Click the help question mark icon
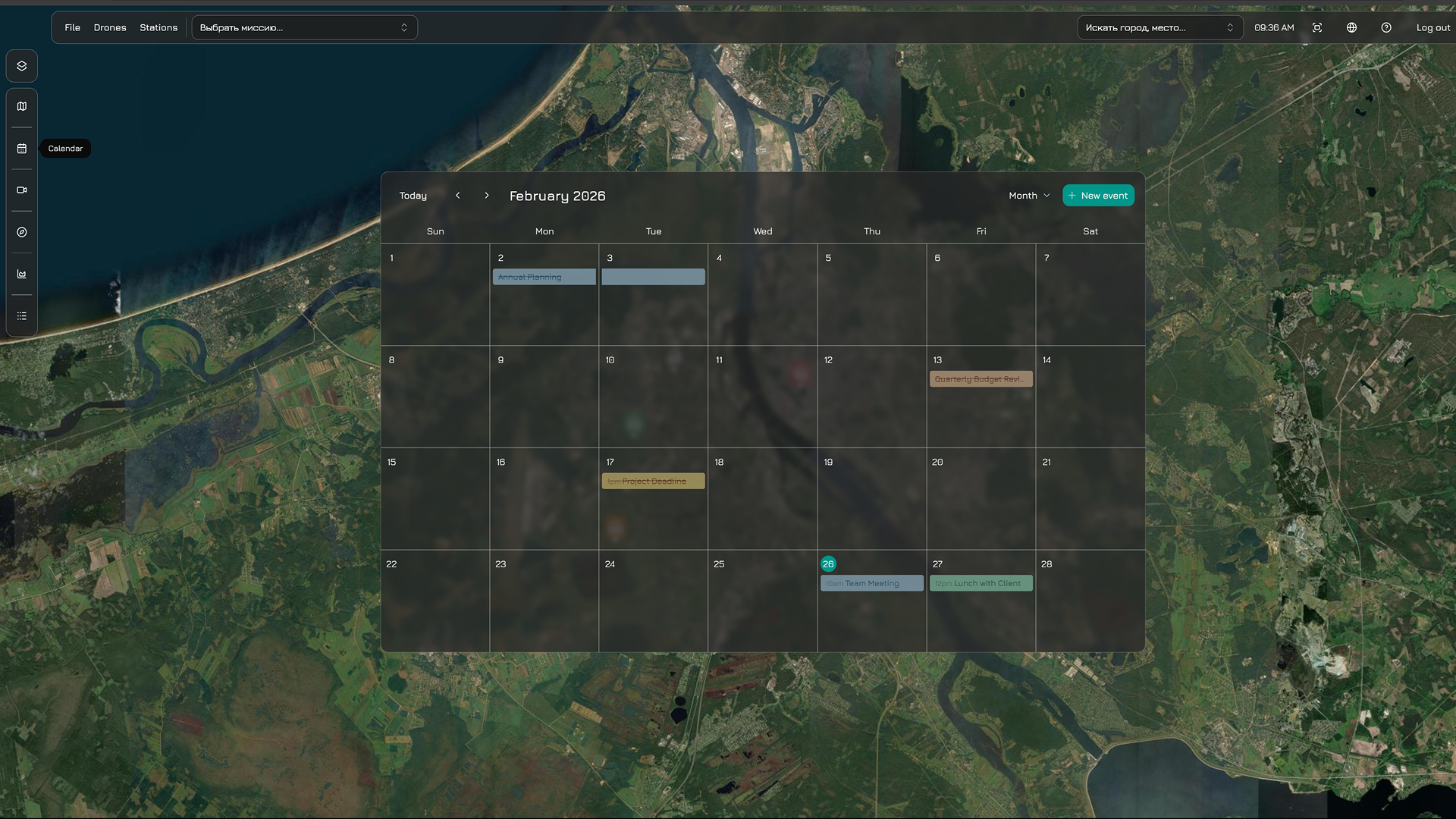 [x=1386, y=27]
